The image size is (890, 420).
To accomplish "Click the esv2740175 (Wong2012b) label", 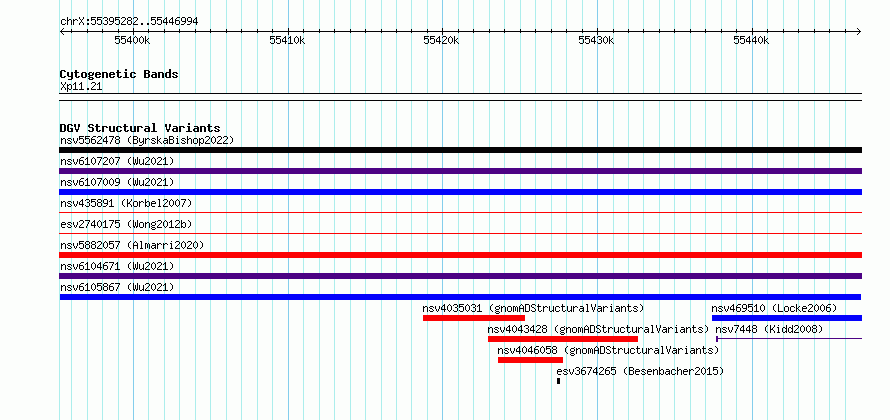I will pos(124,224).
